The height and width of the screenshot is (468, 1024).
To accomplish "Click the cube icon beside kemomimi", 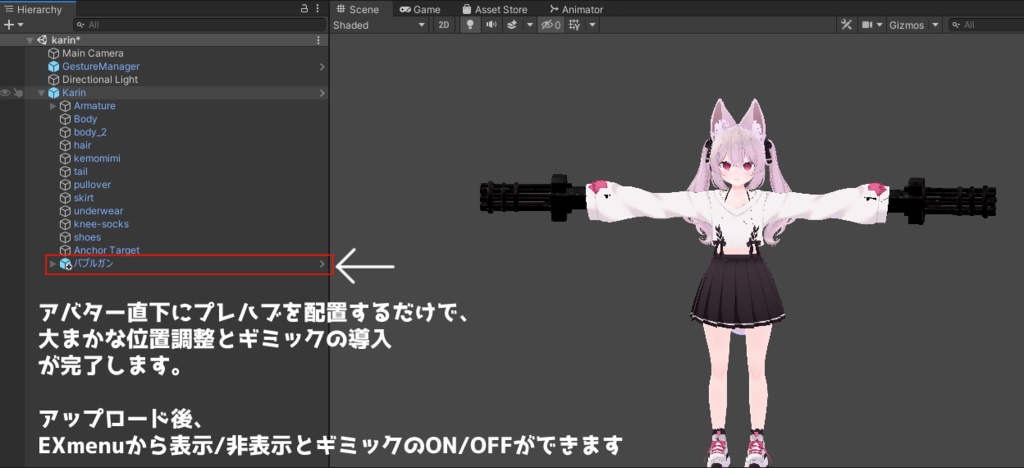I will pyautogui.click(x=65, y=158).
